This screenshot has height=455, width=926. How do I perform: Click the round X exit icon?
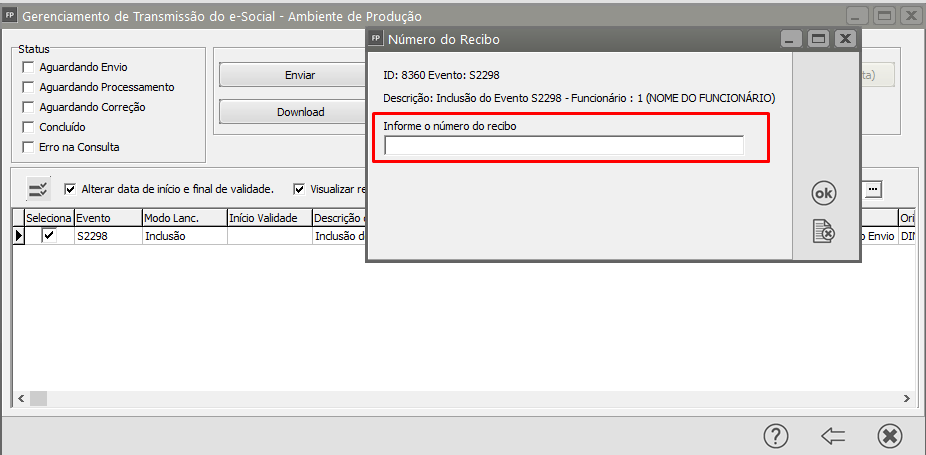(889, 436)
